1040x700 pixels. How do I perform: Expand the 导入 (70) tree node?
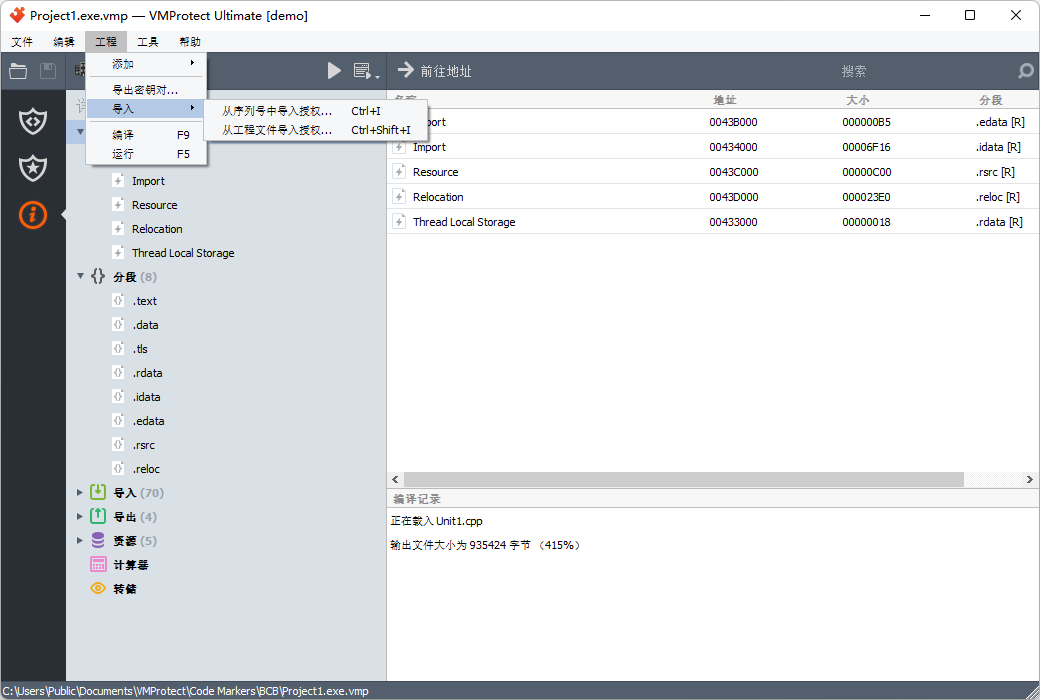pos(80,492)
